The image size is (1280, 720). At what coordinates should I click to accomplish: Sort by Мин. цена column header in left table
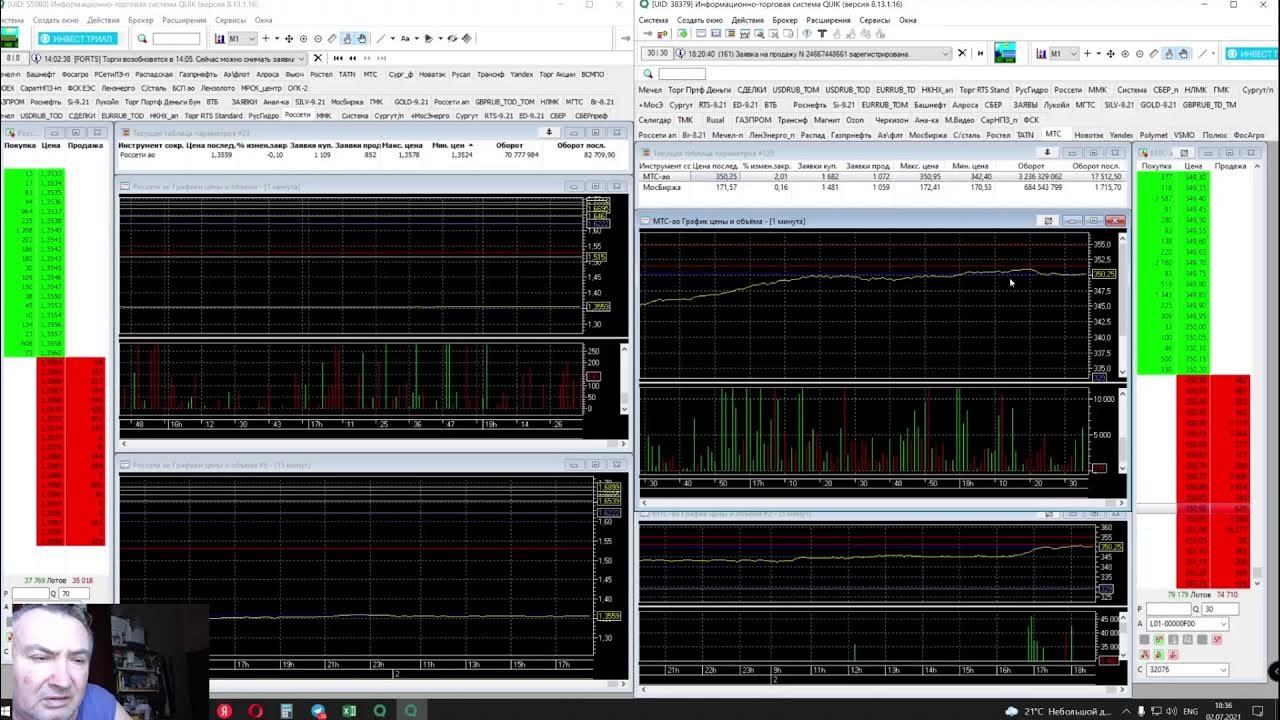click(453, 145)
